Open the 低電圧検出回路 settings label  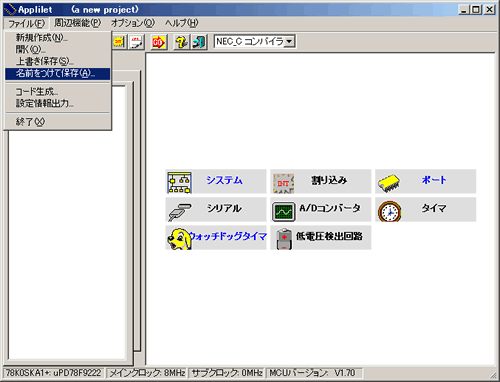pyautogui.click(x=329, y=236)
